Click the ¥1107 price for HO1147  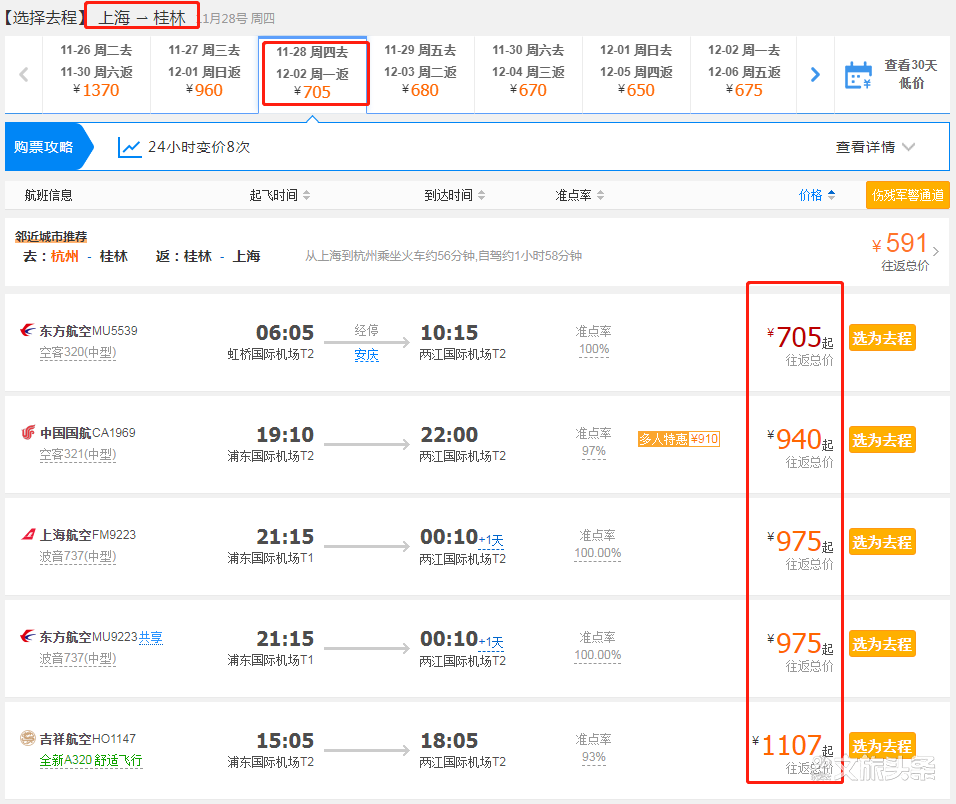(x=792, y=745)
